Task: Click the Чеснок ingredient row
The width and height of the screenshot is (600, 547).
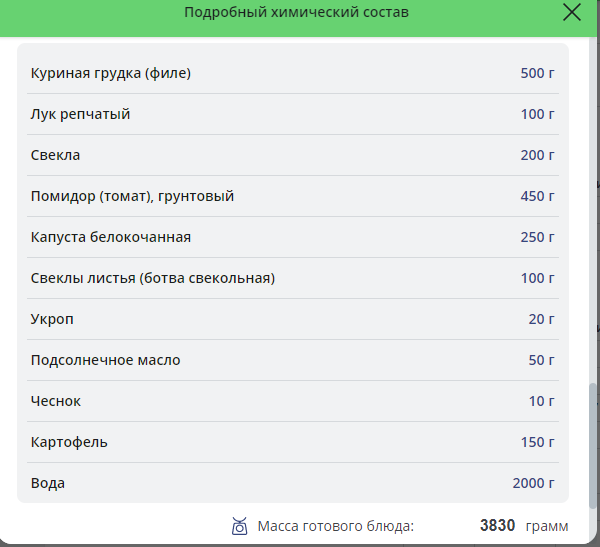Action: (x=56, y=401)
